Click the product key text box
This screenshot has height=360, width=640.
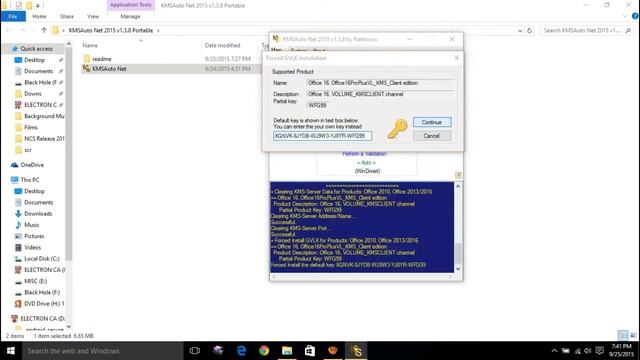click(322, 136)
